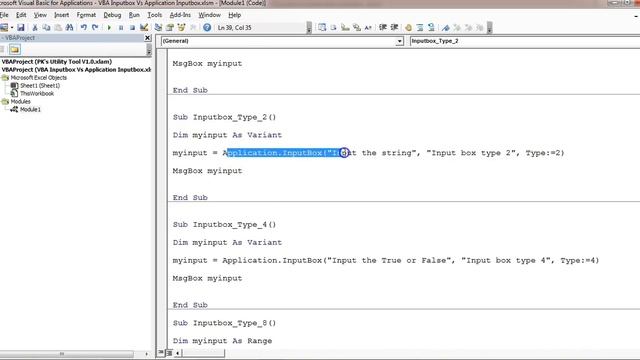Open the (General) object dropdown arrow
This screenshot has height=360, width=640.
400,41
